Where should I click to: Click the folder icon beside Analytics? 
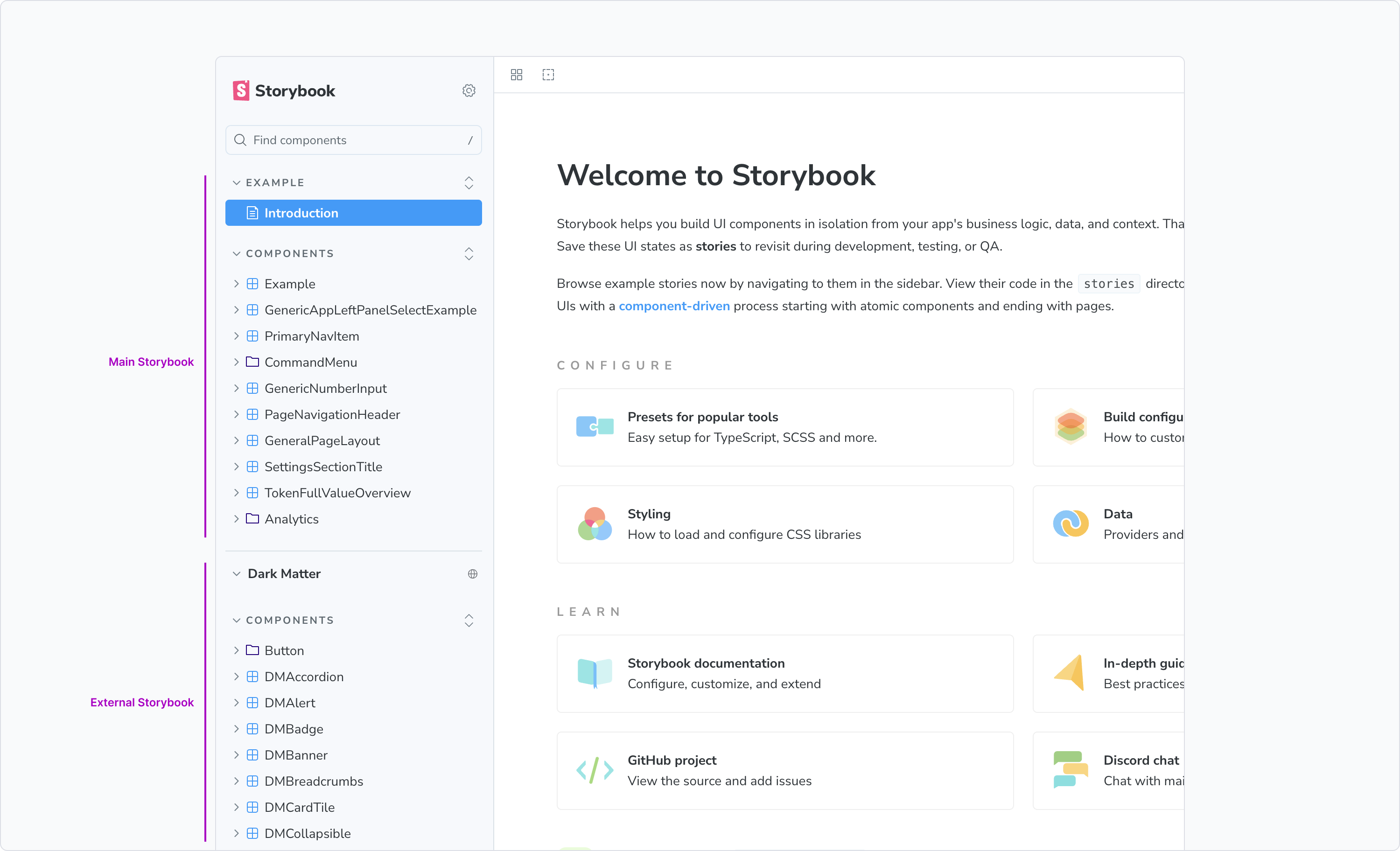252,519
